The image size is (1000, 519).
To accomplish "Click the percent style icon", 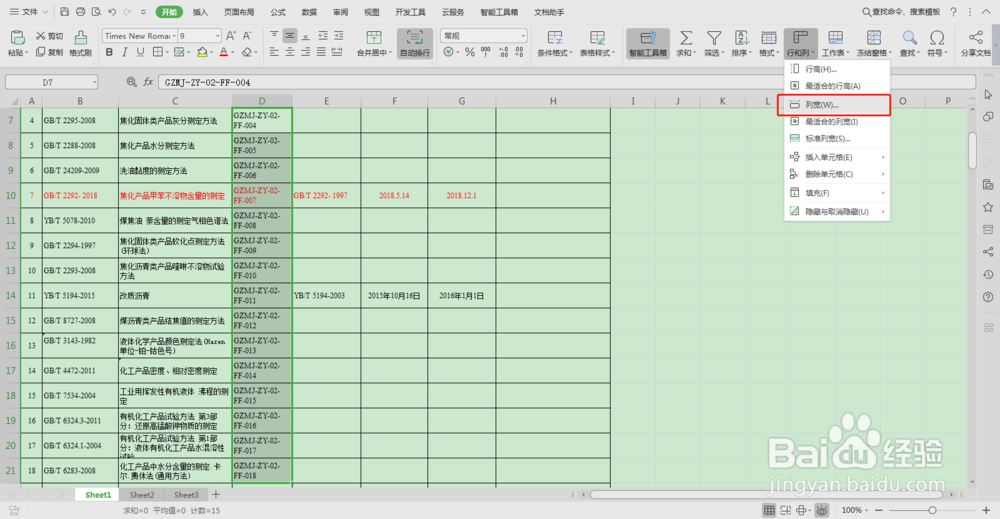I will (470, 52).
